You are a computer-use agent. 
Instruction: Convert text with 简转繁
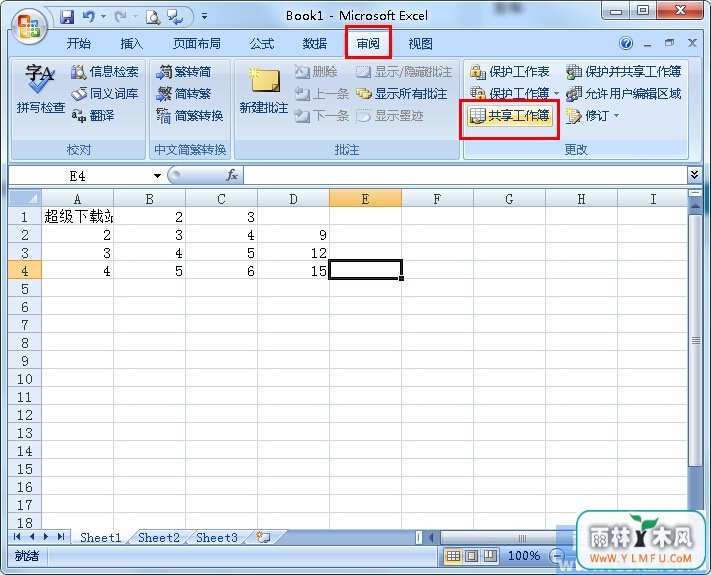click(x=184, y=94)
